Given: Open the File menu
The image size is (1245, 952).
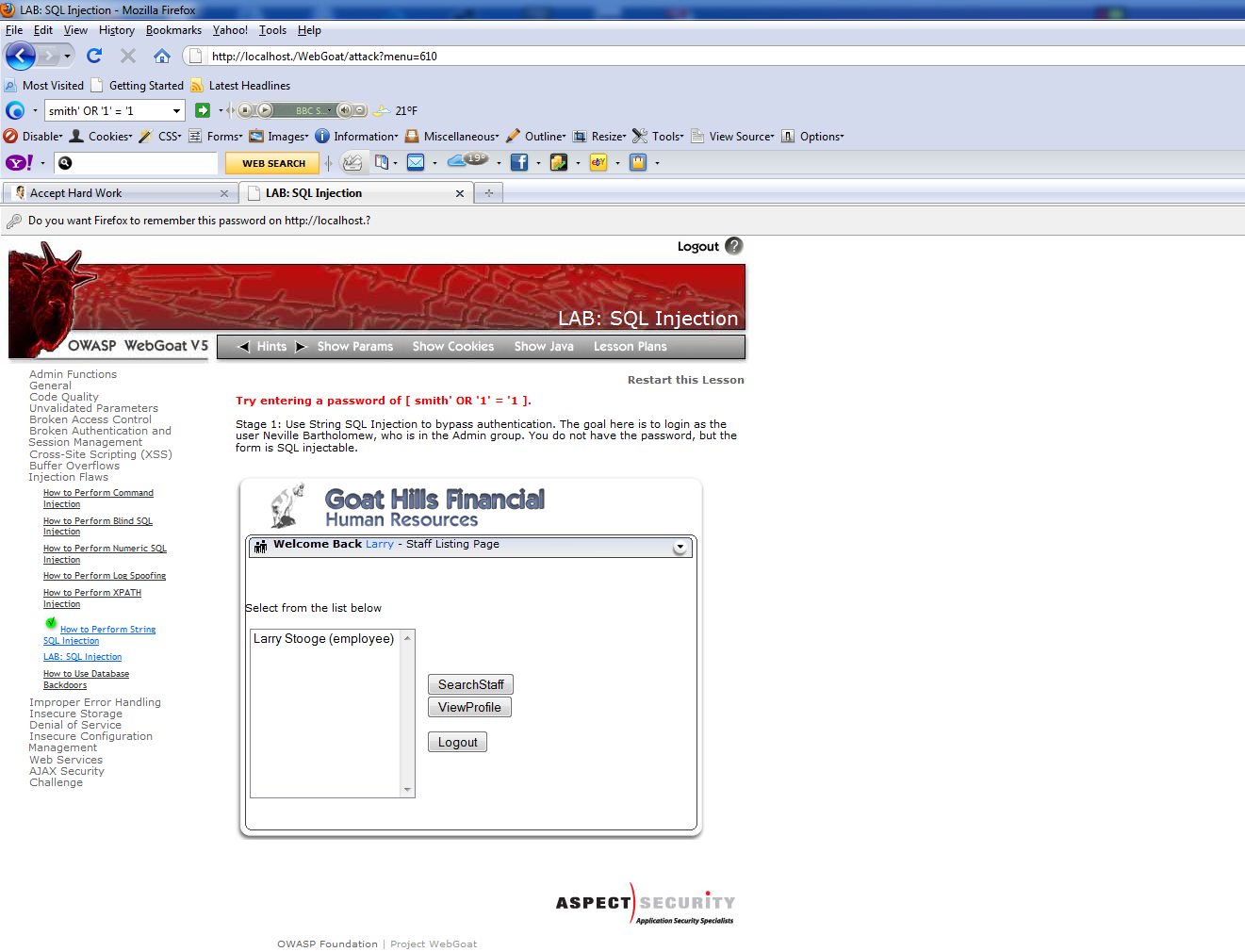Looking at the screenshot, I should click(x=14, y=30).
